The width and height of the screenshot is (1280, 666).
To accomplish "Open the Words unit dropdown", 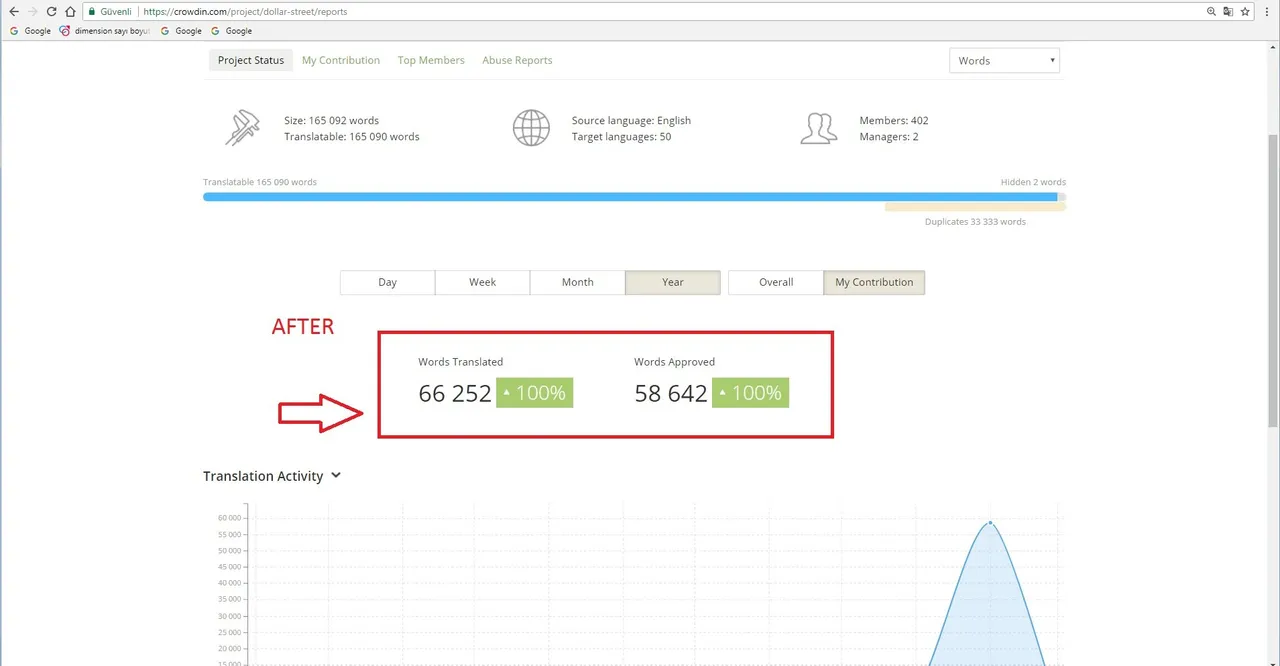I will coord(1004,60).
